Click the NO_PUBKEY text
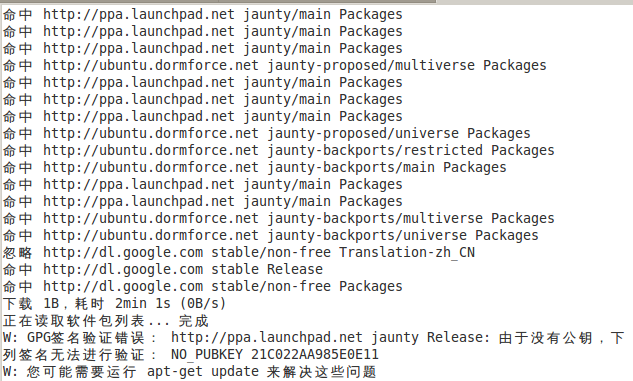 tap(207, 355)
